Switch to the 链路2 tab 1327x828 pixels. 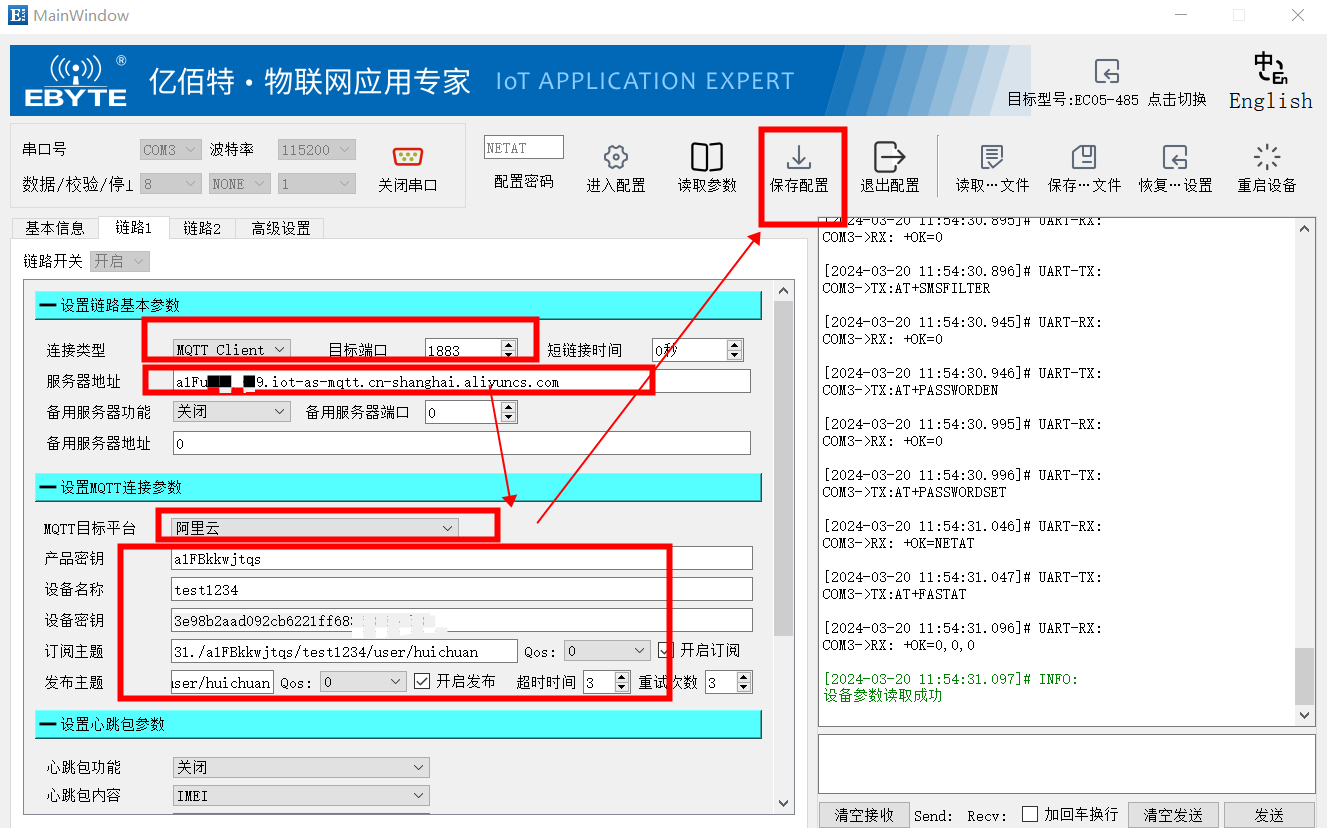pyautogui.click(x=201, y=228)
